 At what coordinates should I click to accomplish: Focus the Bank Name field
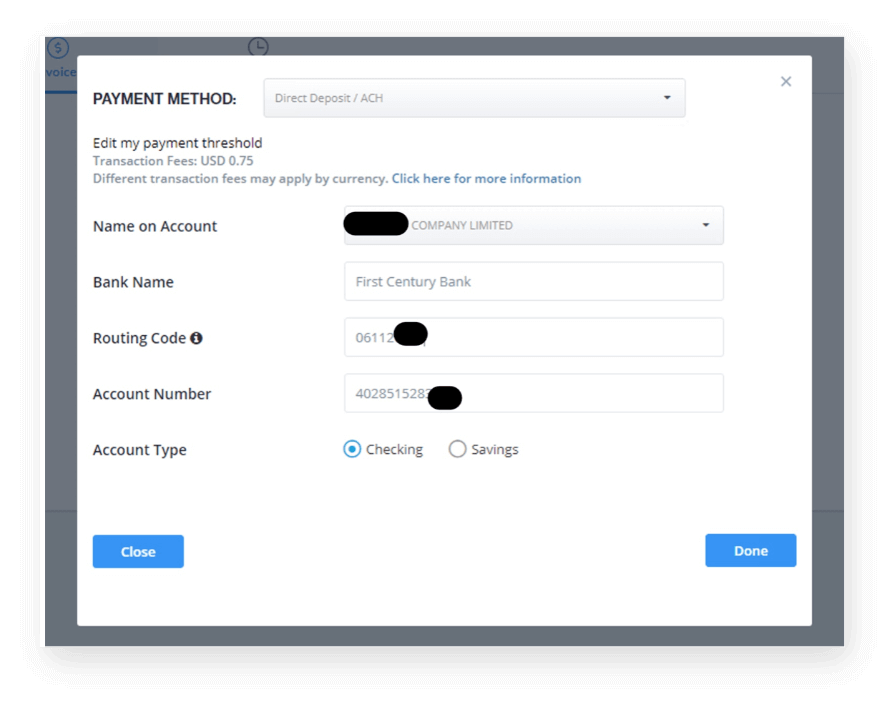(x=533, y=282)
